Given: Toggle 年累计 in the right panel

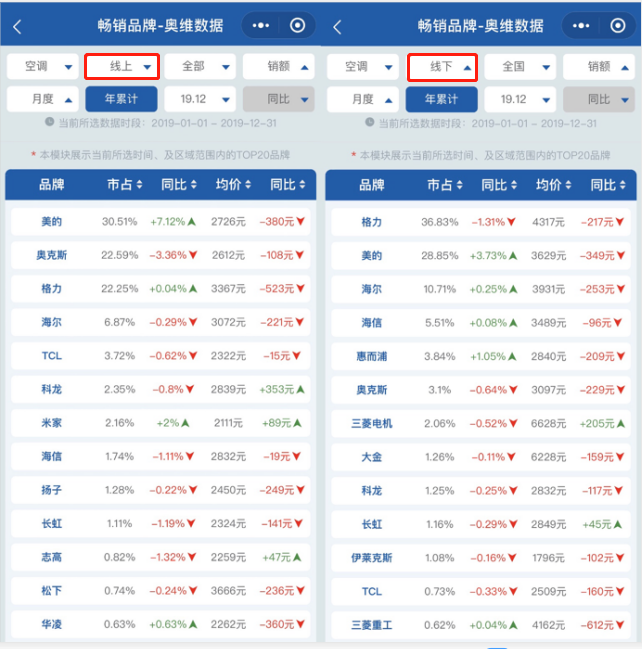Looking at the screenshot, I should coord(441,99).
